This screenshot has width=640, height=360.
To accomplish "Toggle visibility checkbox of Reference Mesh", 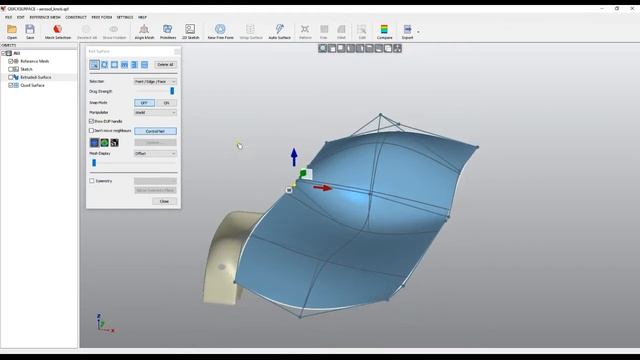I will point(11,61).
